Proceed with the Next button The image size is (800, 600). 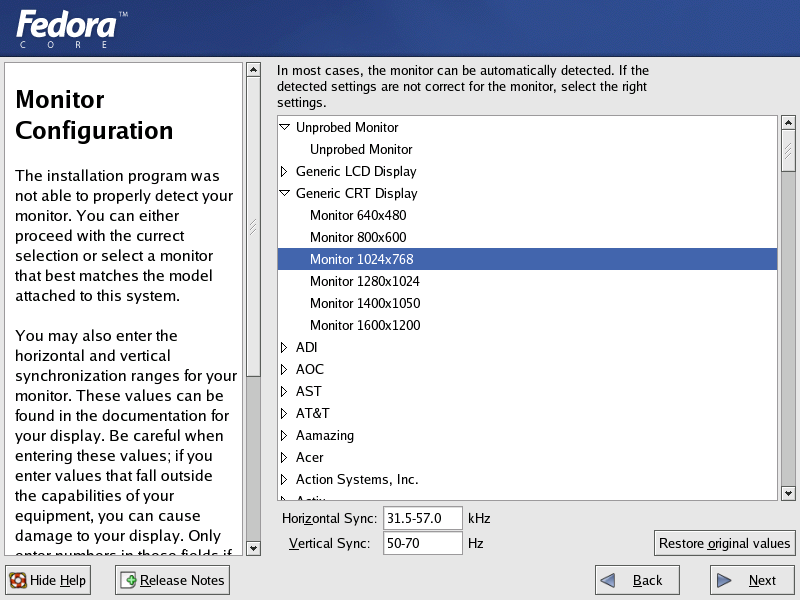(752, 580)
